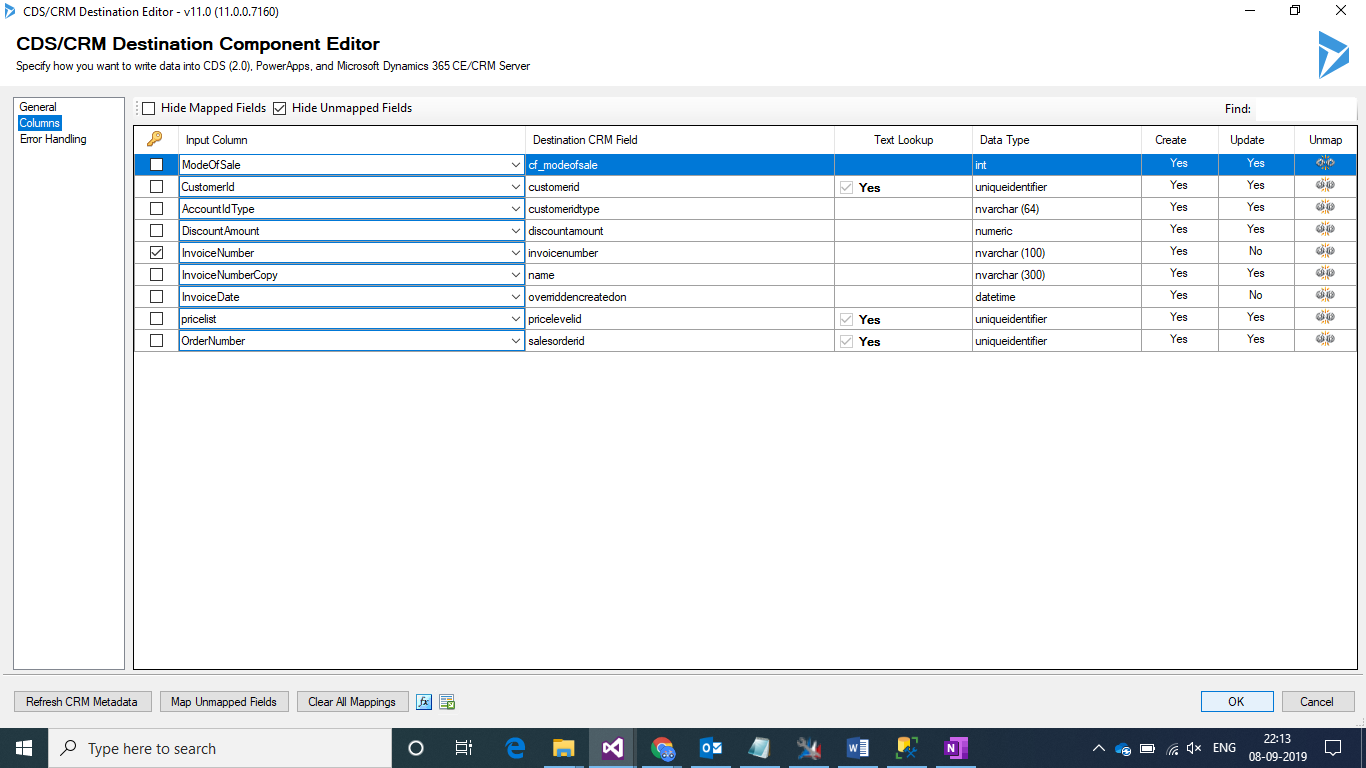1366x768 pixels.
Task: Toggle Text Lookup checkbox for pricelevelid
Action: tap(847, 319)
